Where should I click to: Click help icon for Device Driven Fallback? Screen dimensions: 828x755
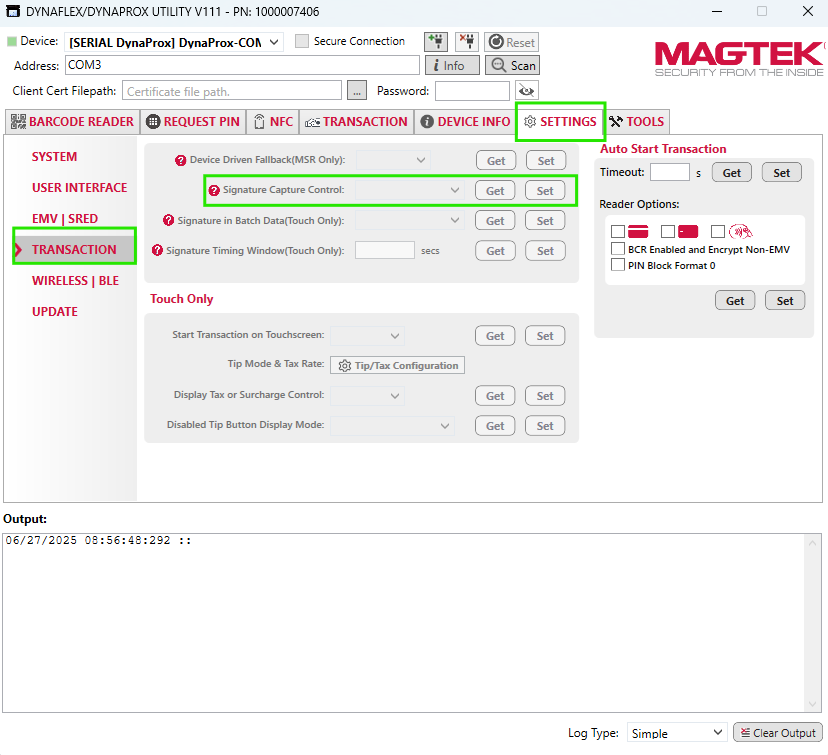[x=181, y=160]
